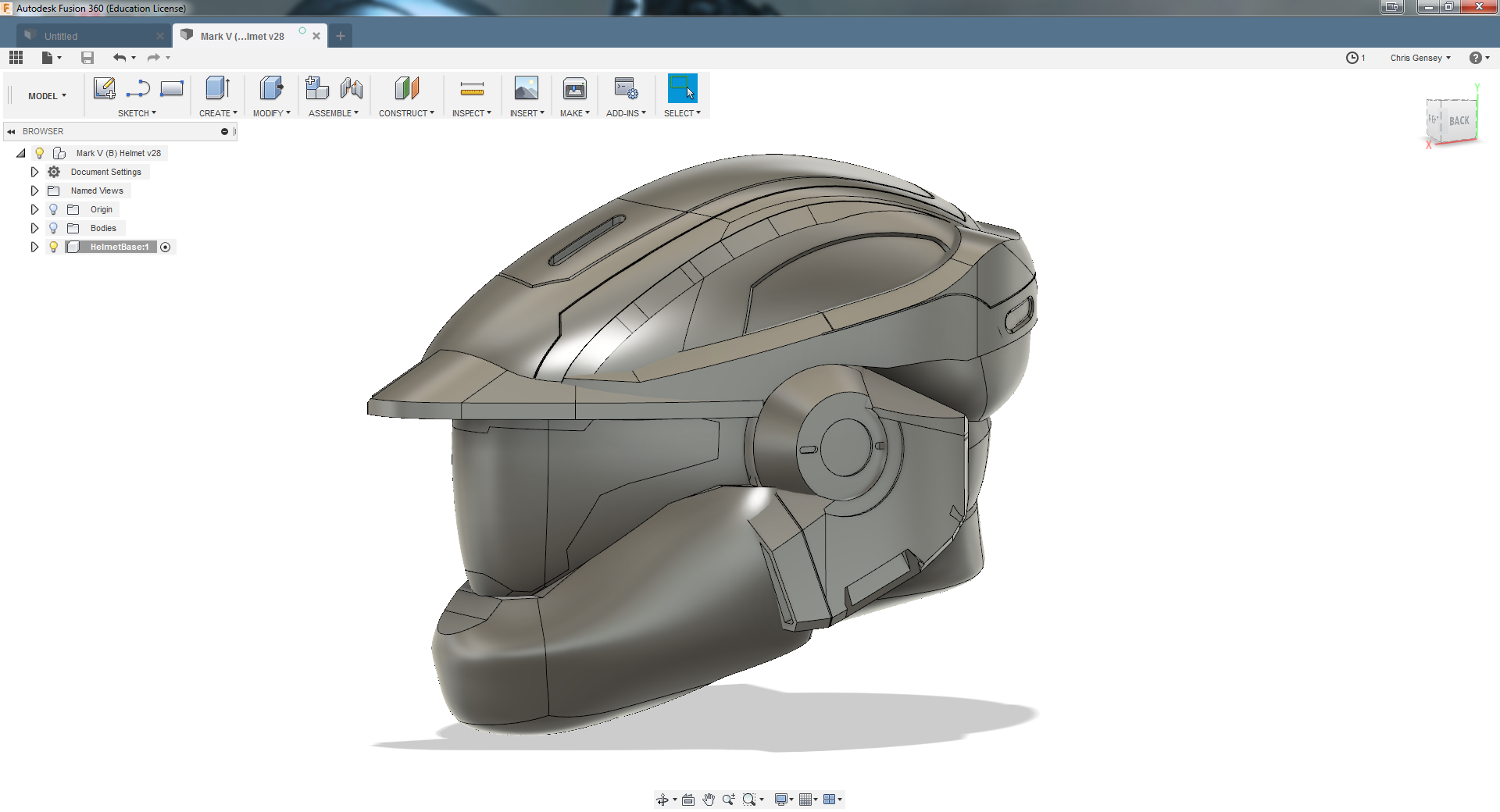Click the Joint icon in Assemble
Viewport: 1500px width, 812px height.
[352, 88]
